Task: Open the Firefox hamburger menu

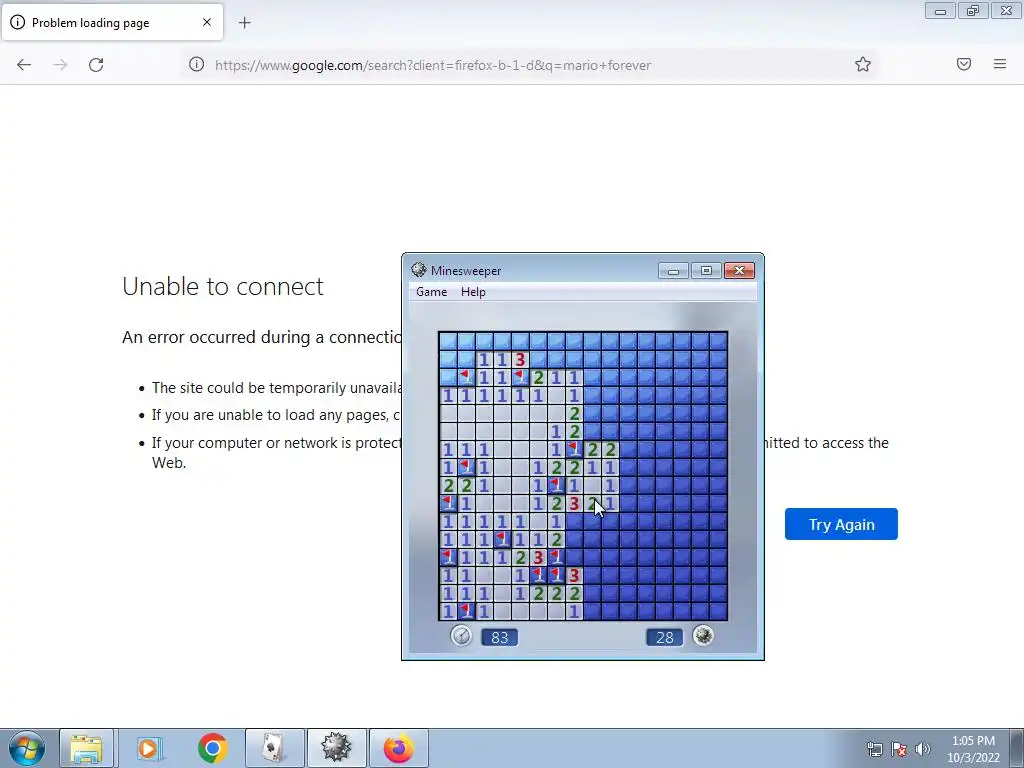Action: click(x=1000, y=64)
